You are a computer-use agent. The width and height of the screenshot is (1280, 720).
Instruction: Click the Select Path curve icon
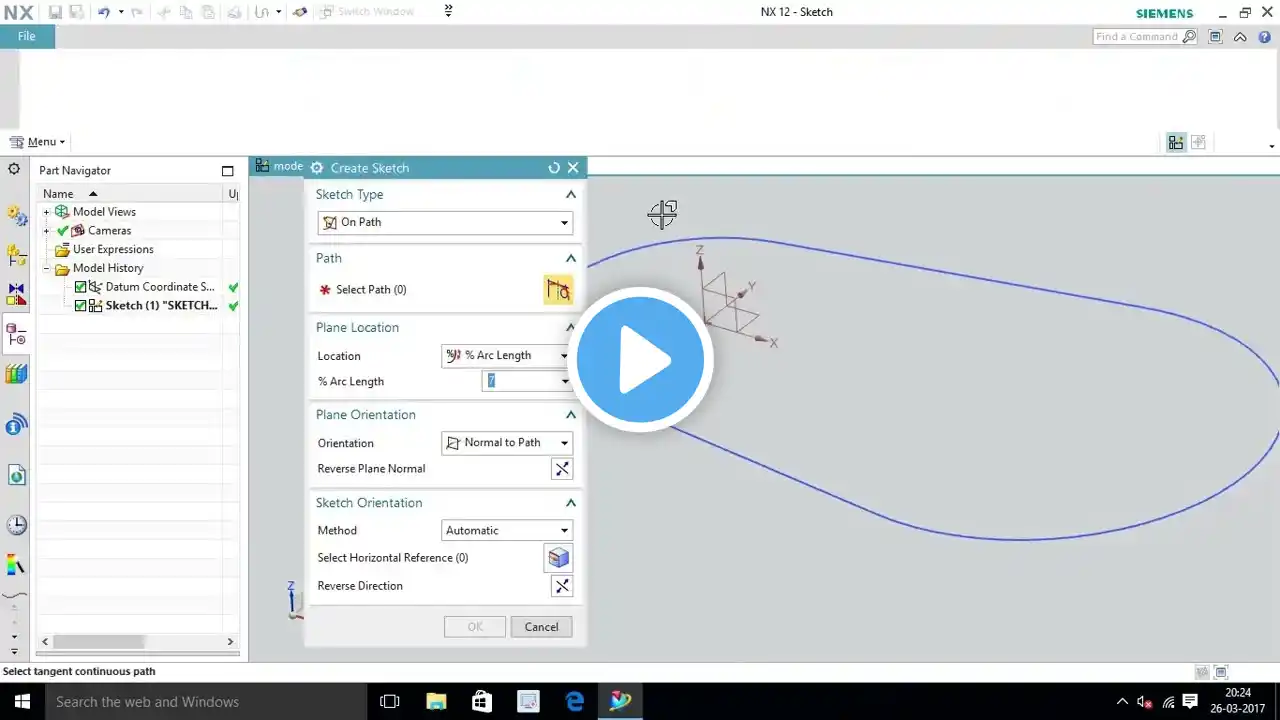(x=558, y=290)
